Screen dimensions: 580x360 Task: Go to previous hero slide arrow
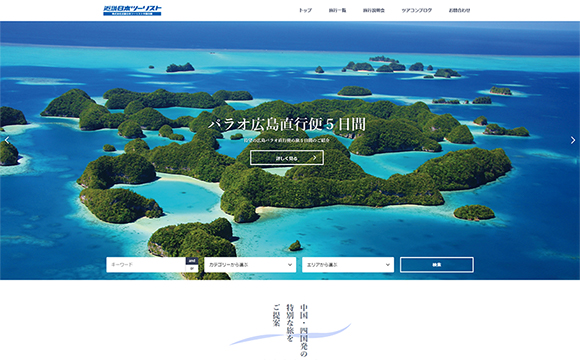point(7,140)
